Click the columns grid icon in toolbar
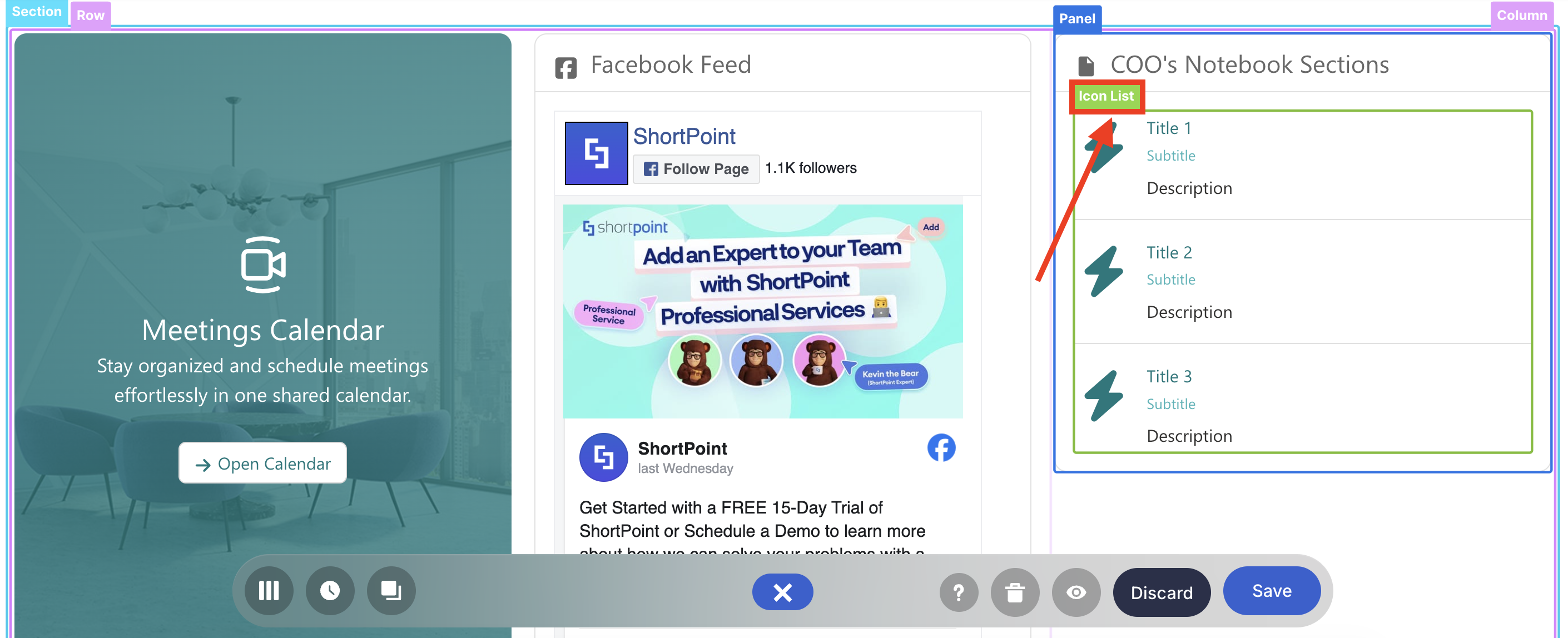The height and width of the screenshot is (638, 1568). point(269,591)
